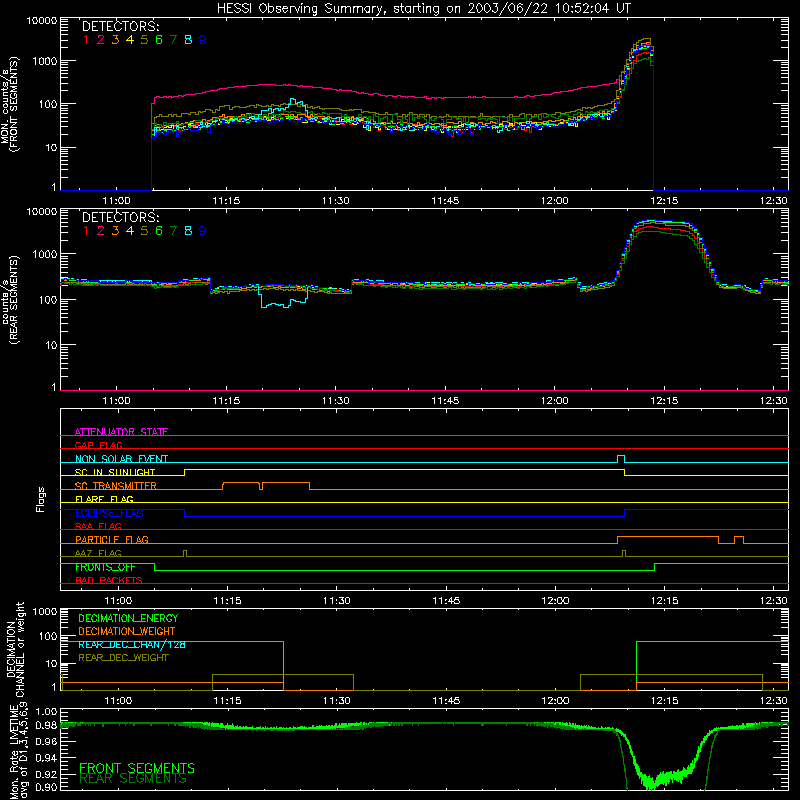Click the DETECTORS: legend label in rear segments plot
Image resolution: width=800 pixels, height=800 pixels.
click(x=120, y=217)
